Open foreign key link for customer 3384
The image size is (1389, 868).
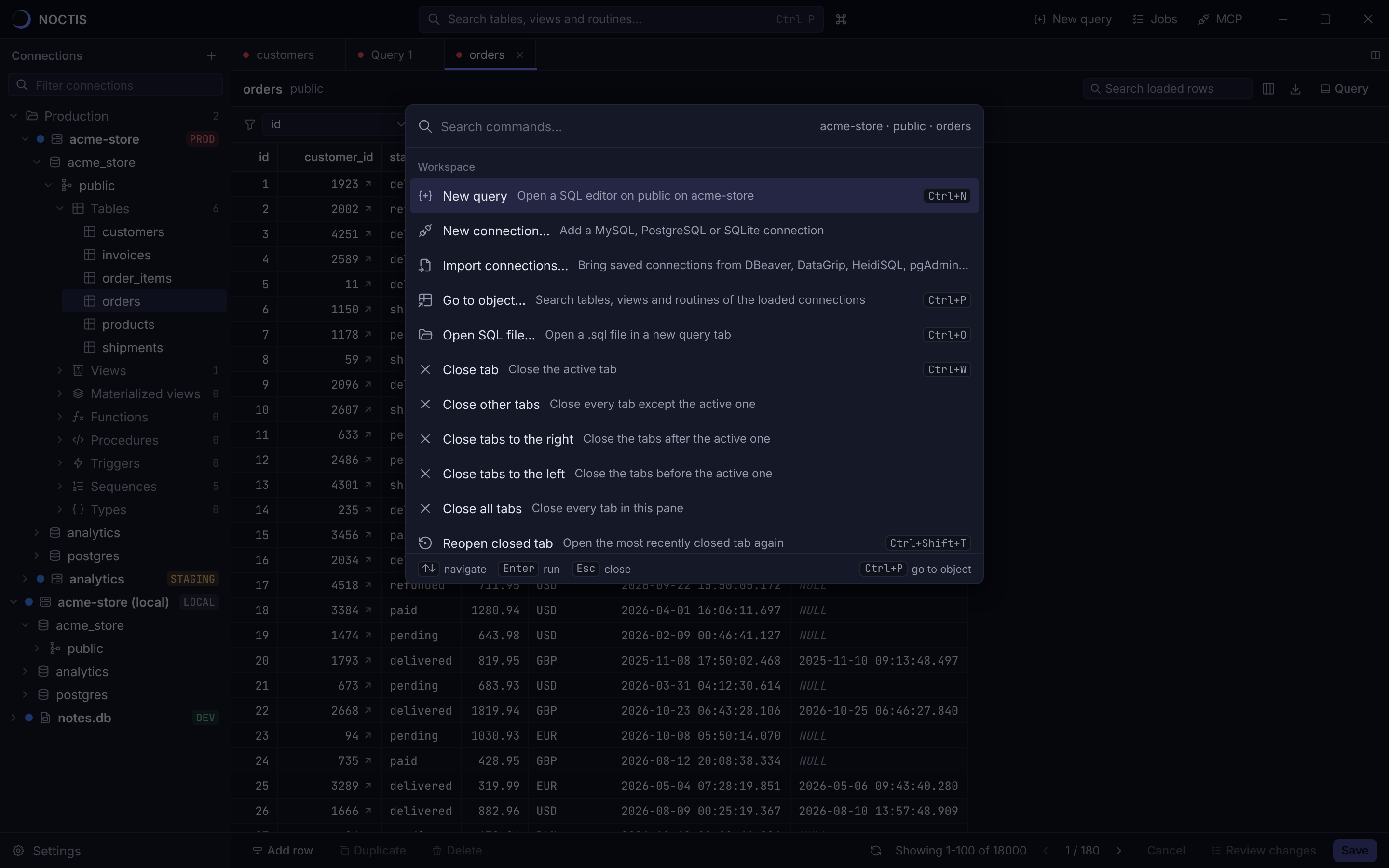(368, 610)
